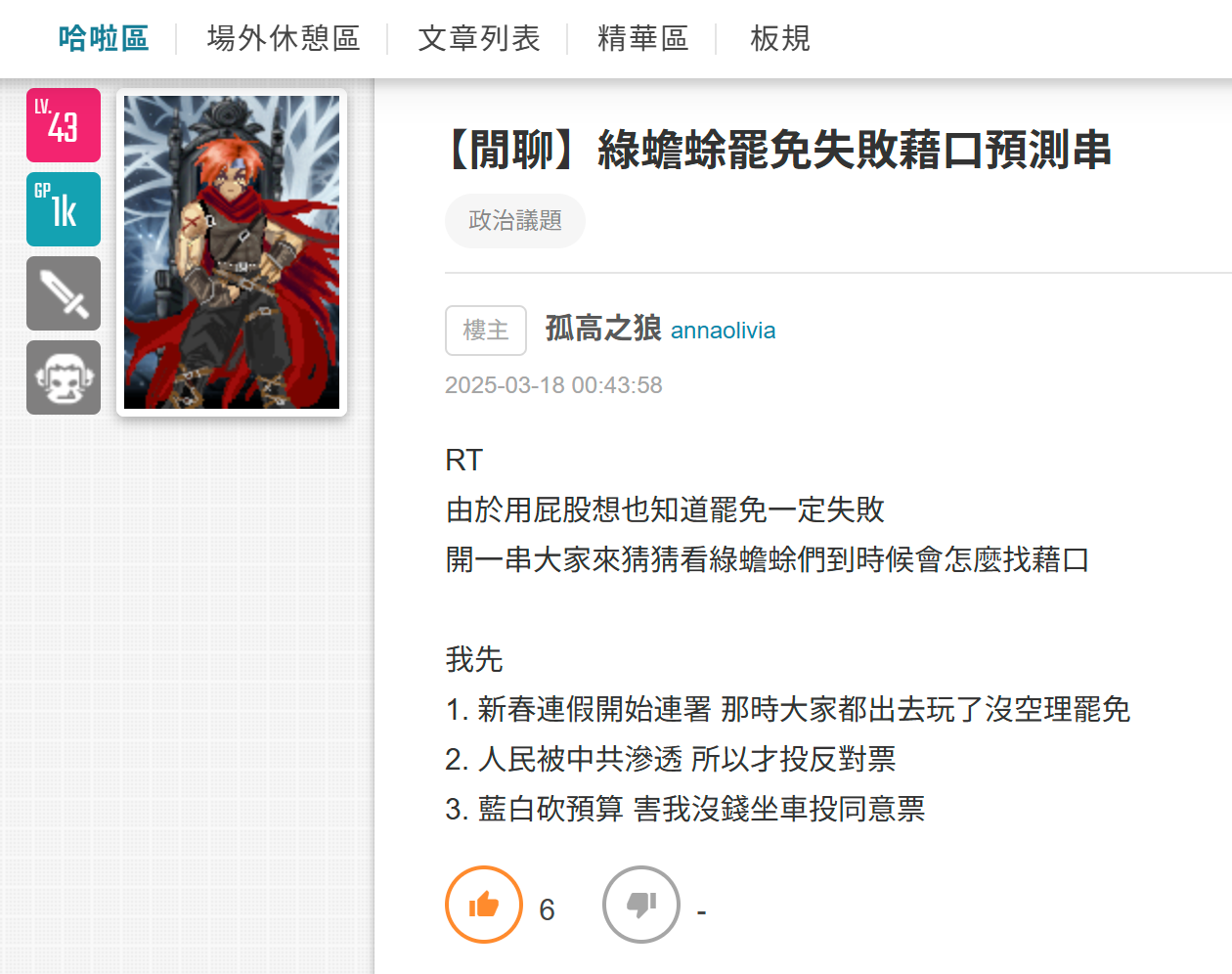Open user profile 孤高之狼
Viewport: 1232px width, 974px height.
pos(603,329)
